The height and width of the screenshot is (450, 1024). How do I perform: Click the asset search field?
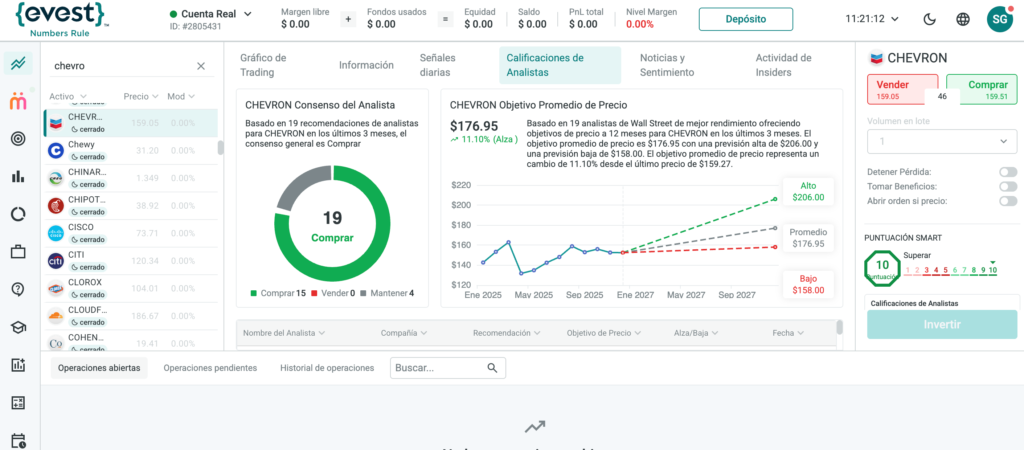point(123,66)
